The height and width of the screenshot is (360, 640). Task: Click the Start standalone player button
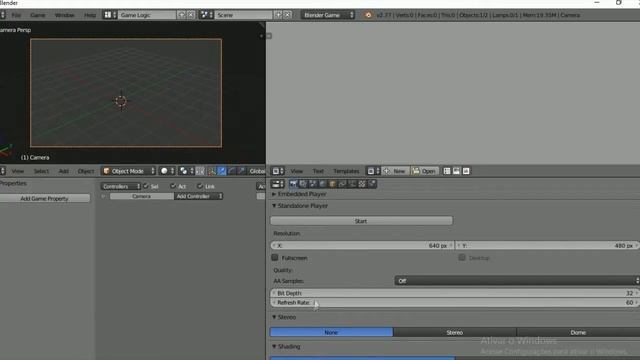pos(361,221)
